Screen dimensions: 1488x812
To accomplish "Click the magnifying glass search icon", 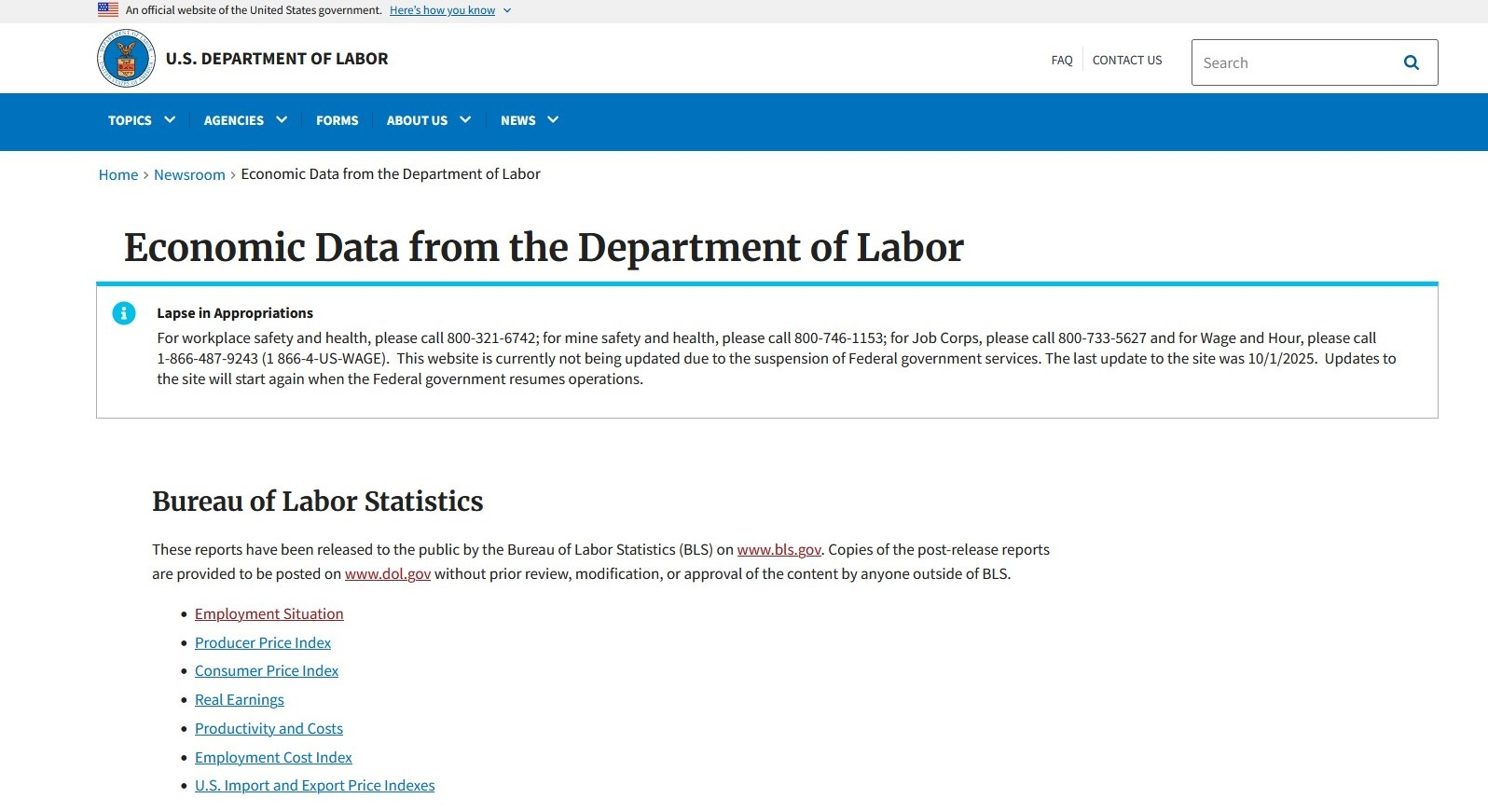I will (1411, 62).
